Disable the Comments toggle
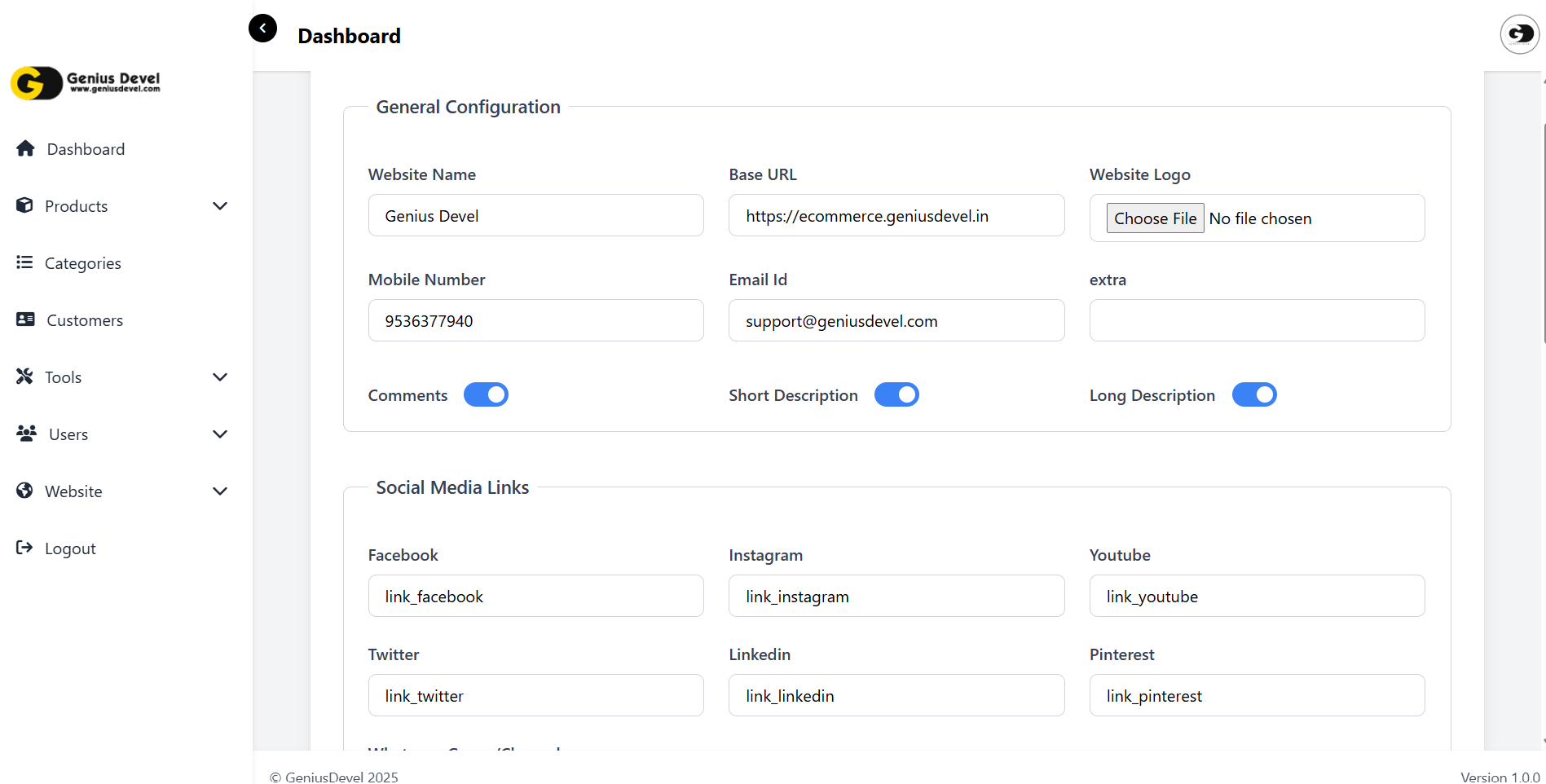Image resolution: width=1546 pixels, height=784 pixels. [486, 395]
